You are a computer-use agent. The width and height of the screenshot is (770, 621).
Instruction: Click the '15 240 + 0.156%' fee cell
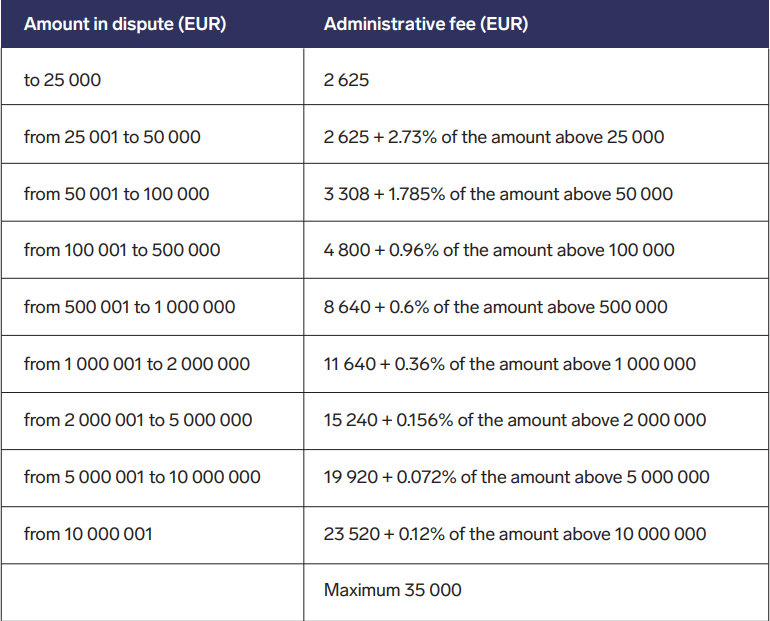pyautogui.click(x=536, y=421)
